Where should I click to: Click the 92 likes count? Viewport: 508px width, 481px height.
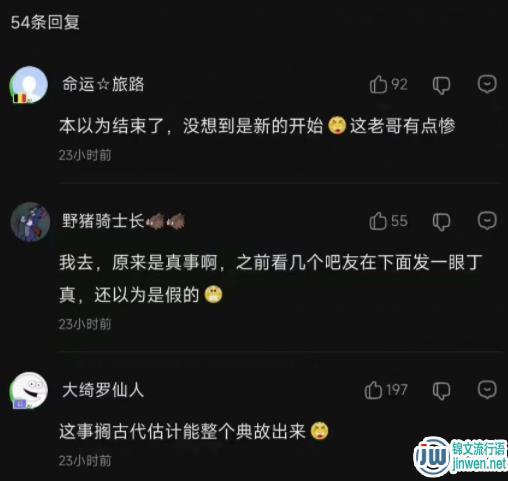point(399,84)
